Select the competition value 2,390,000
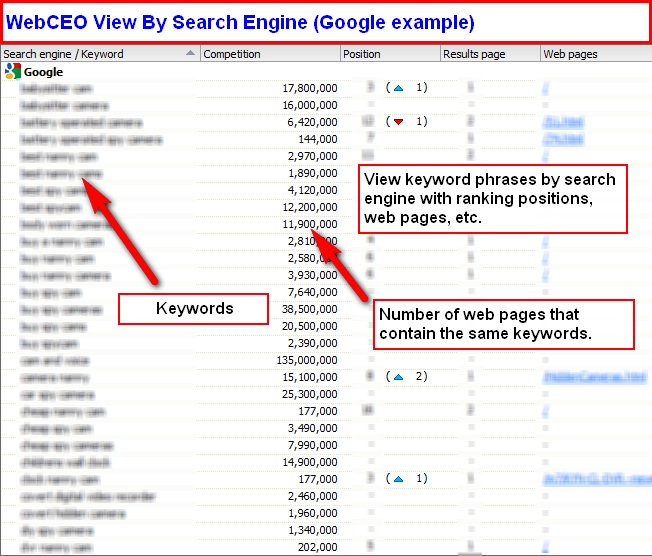 [312, 343]
